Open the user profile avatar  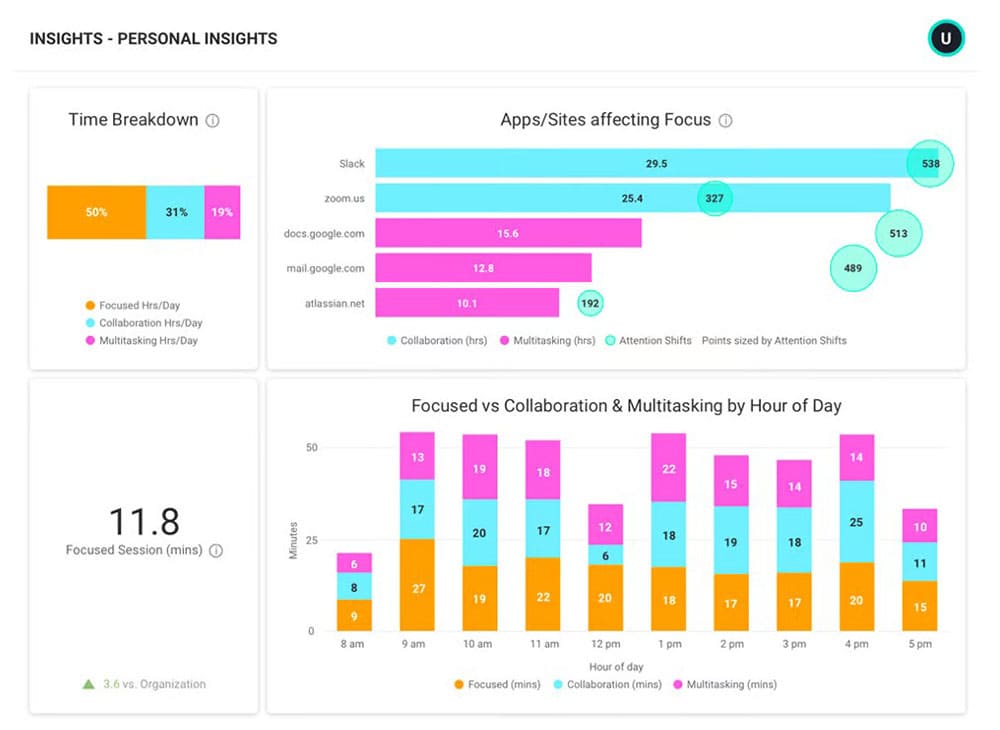pyautogui.click(x=945, y=39)
